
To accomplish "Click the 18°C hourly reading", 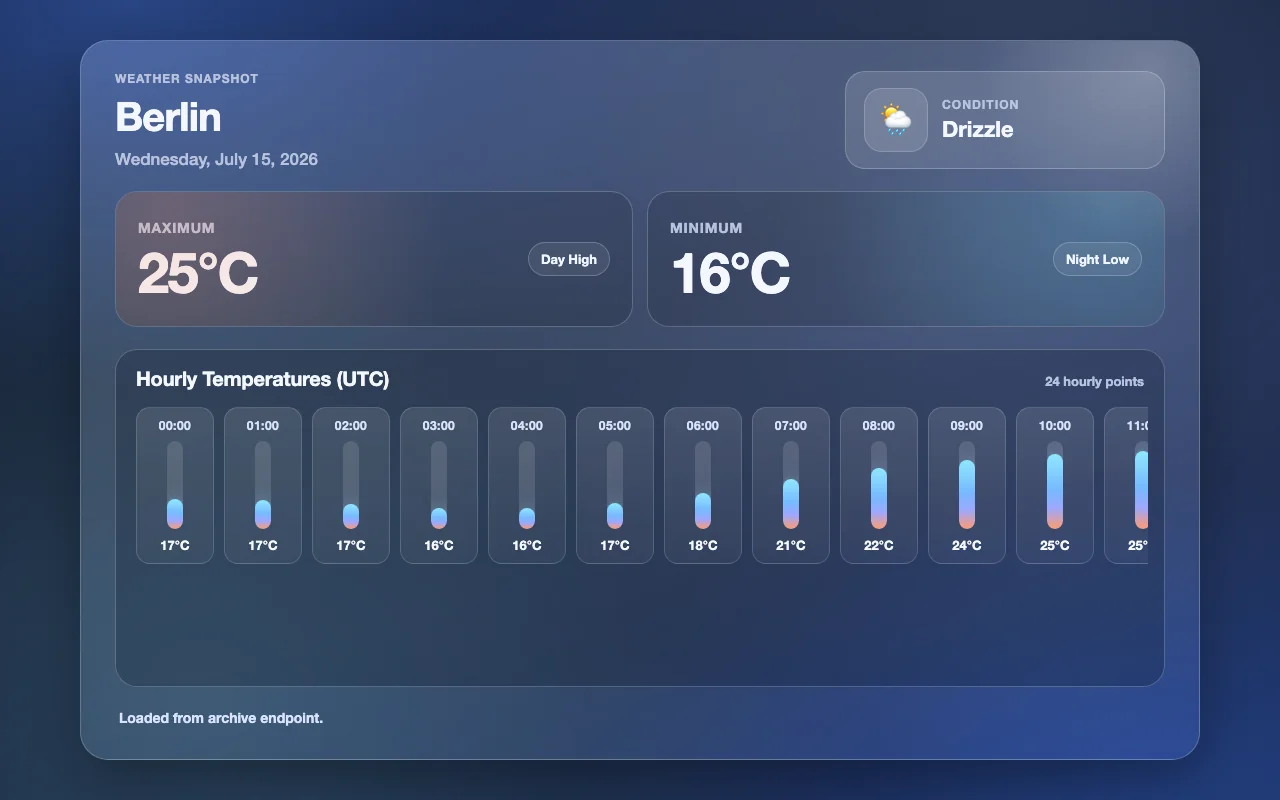I will pyautogui.click(x=703, y=546).
